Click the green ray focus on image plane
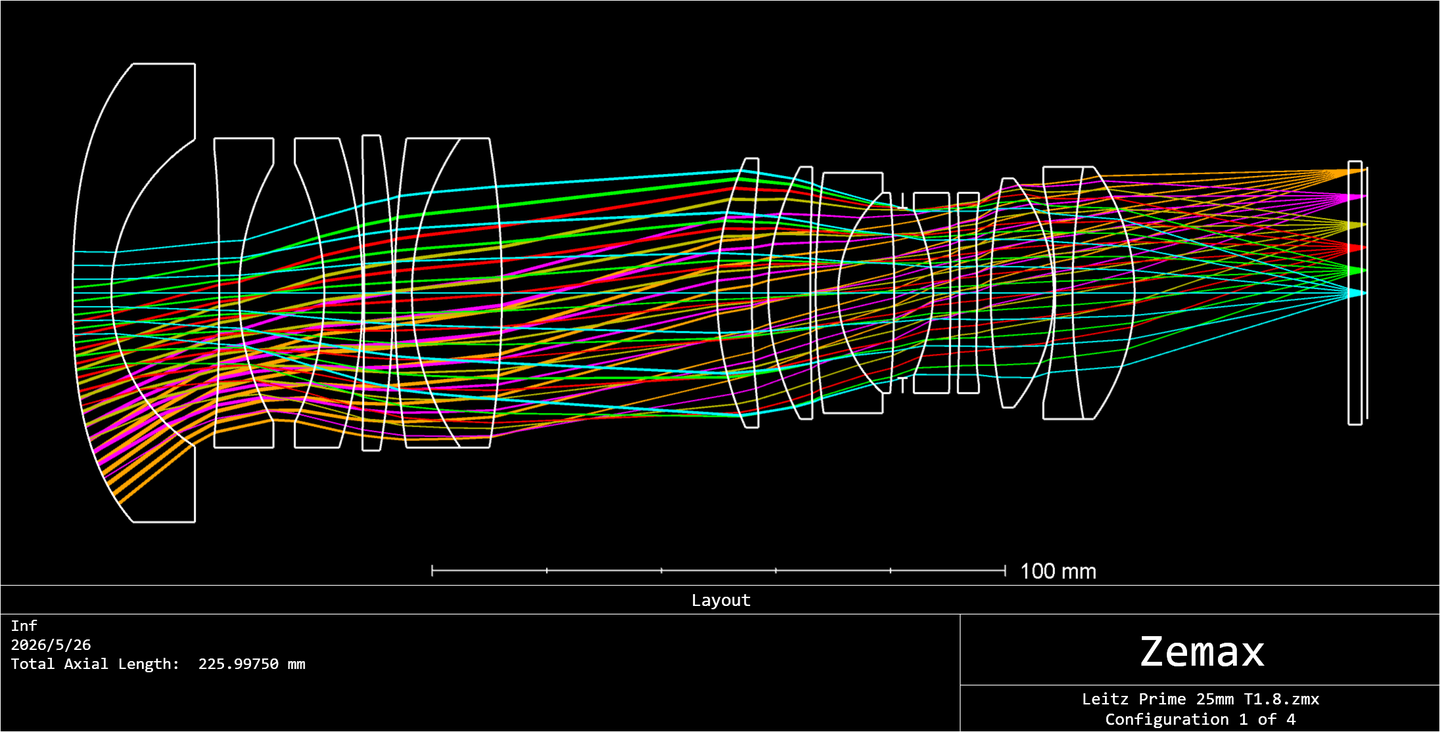The image size is (1440, 732). (x=1356, y=270)
